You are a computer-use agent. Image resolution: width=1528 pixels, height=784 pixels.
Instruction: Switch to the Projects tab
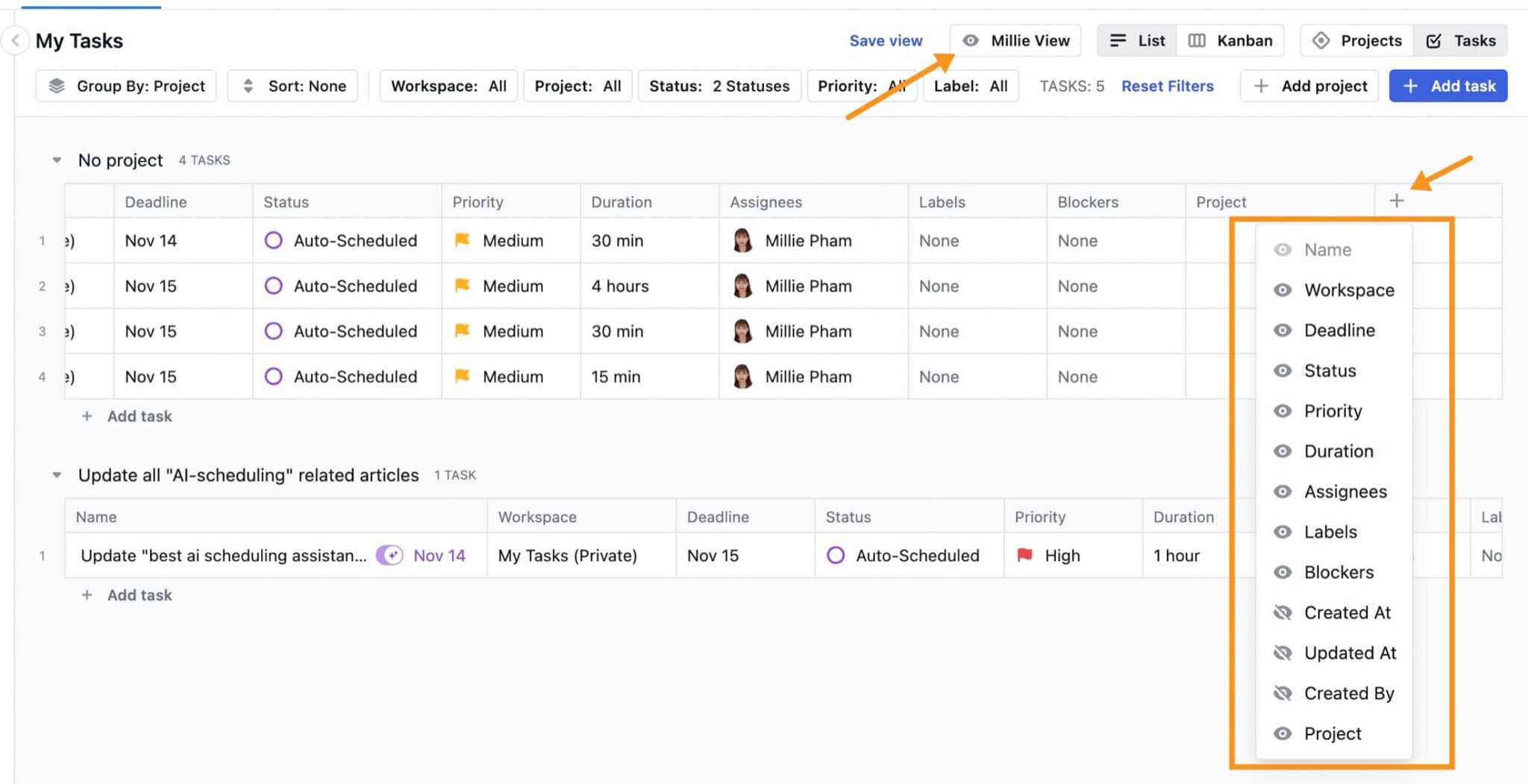(x=1357, y=40)
